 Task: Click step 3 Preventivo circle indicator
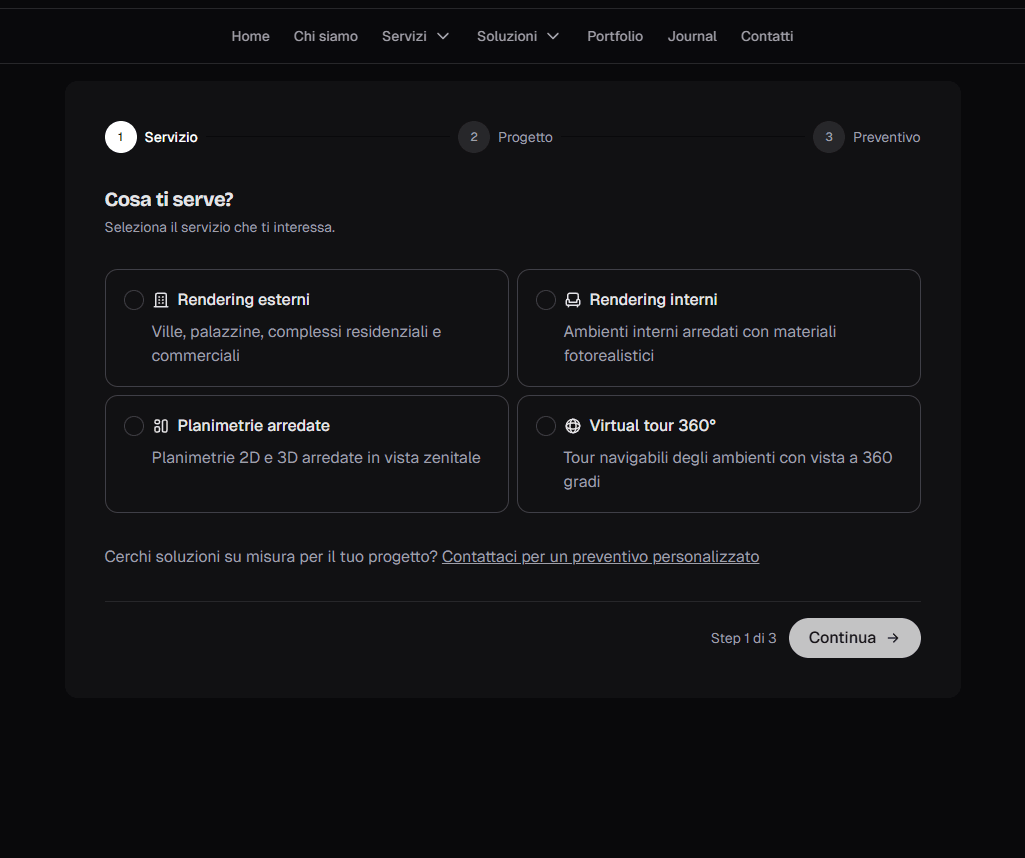click(829, 137)
